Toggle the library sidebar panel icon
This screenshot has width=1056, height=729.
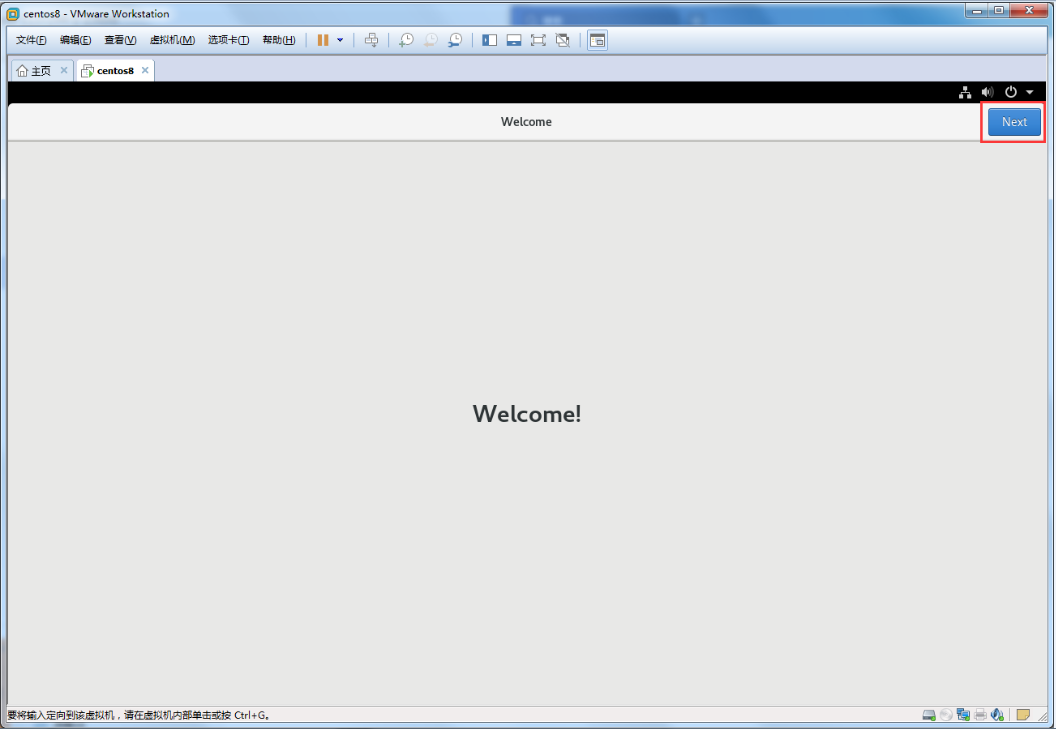pos(490,40)
